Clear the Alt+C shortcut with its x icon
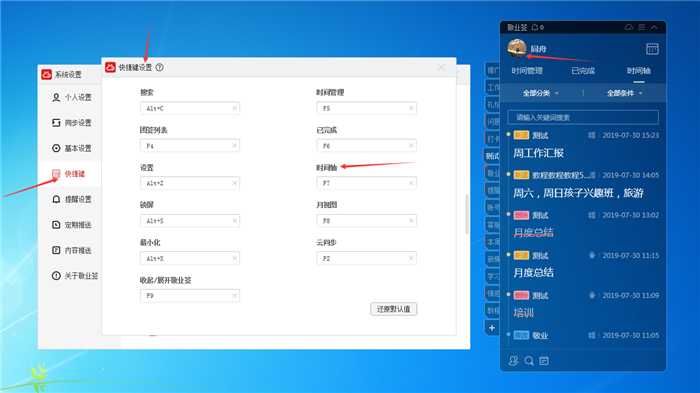 pos(234,108)
